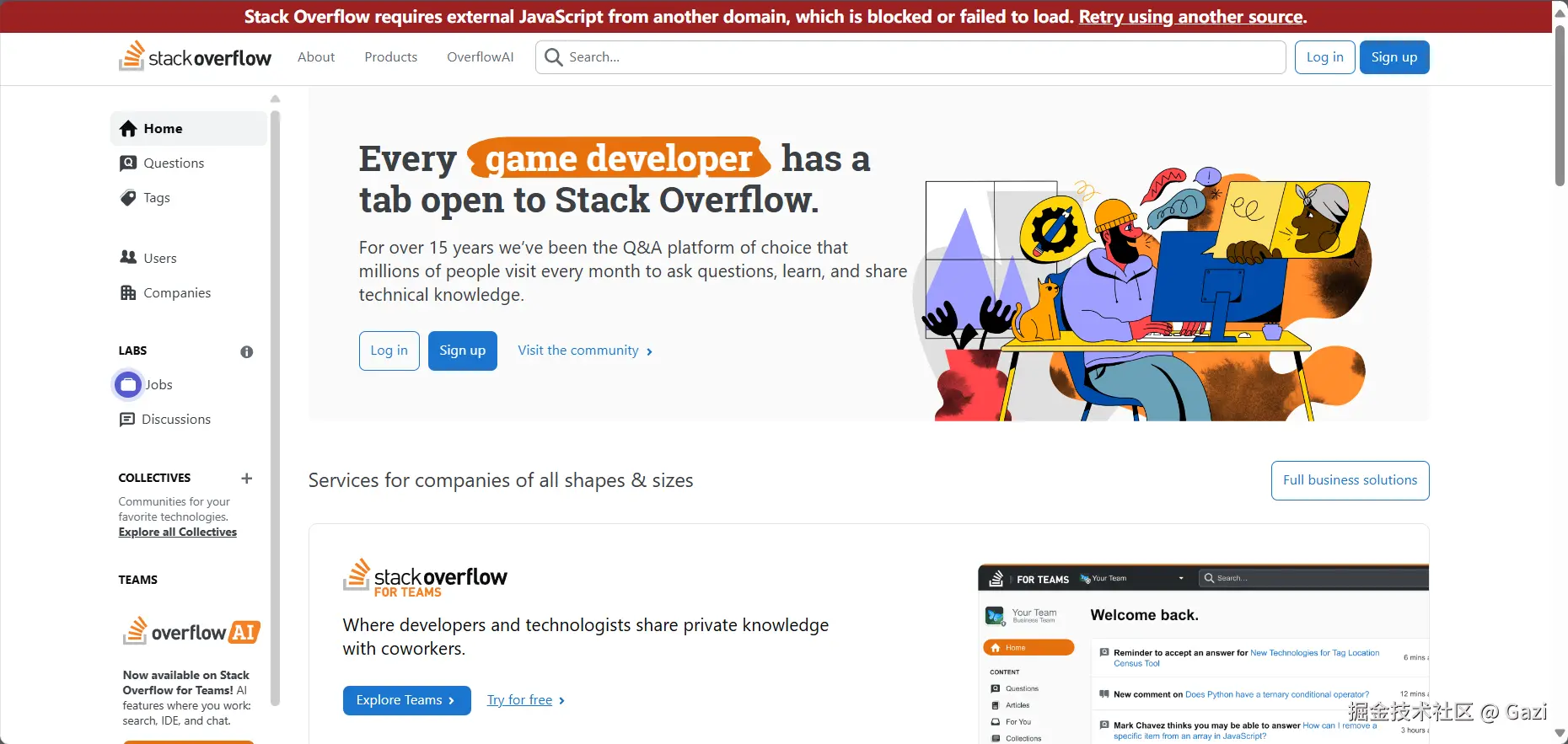Screen dimensions: 1568x744
Task: Click the Companies building icon
Action: click(x=128, y=292)
